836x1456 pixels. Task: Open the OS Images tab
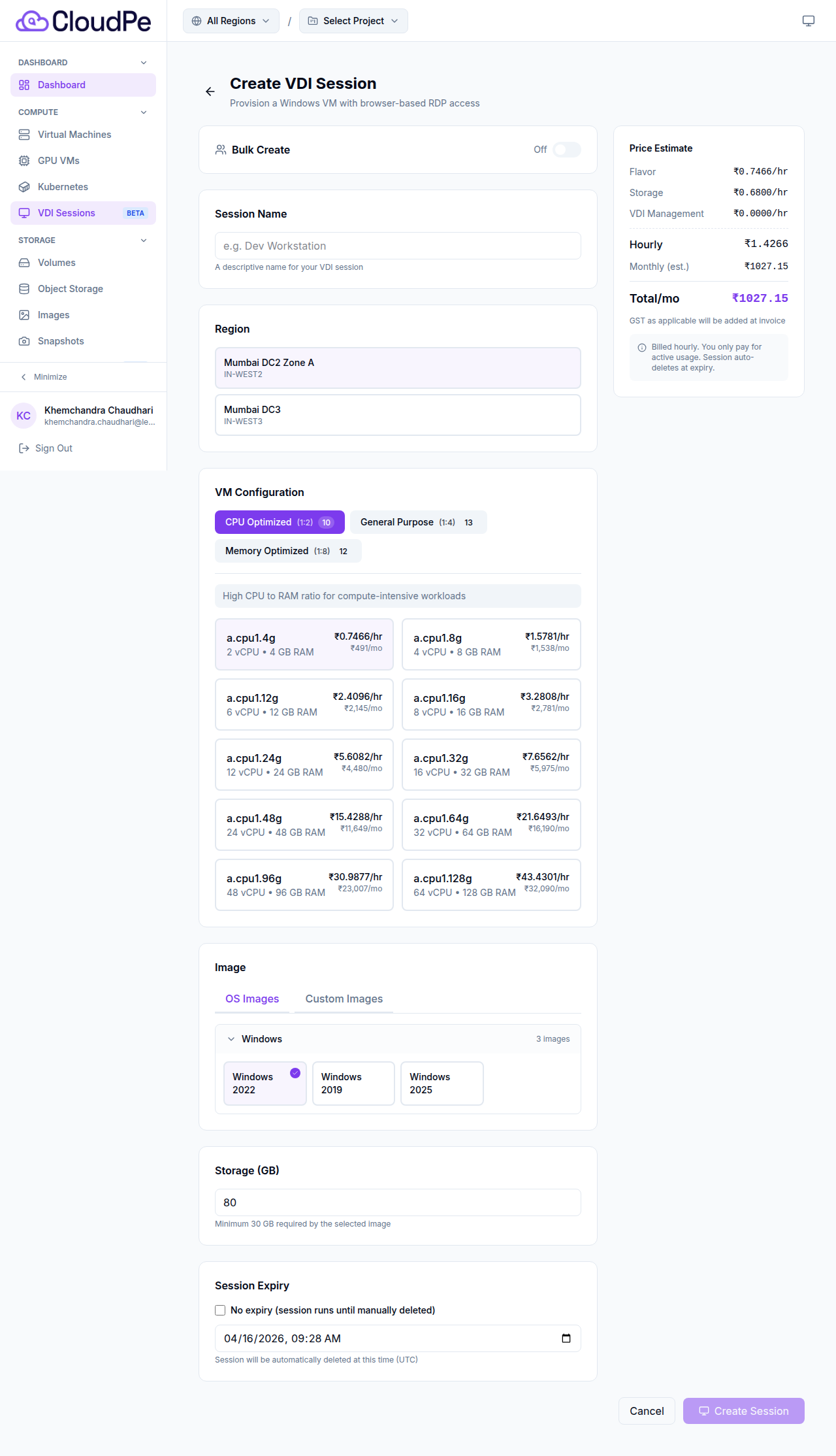[252, 999]
